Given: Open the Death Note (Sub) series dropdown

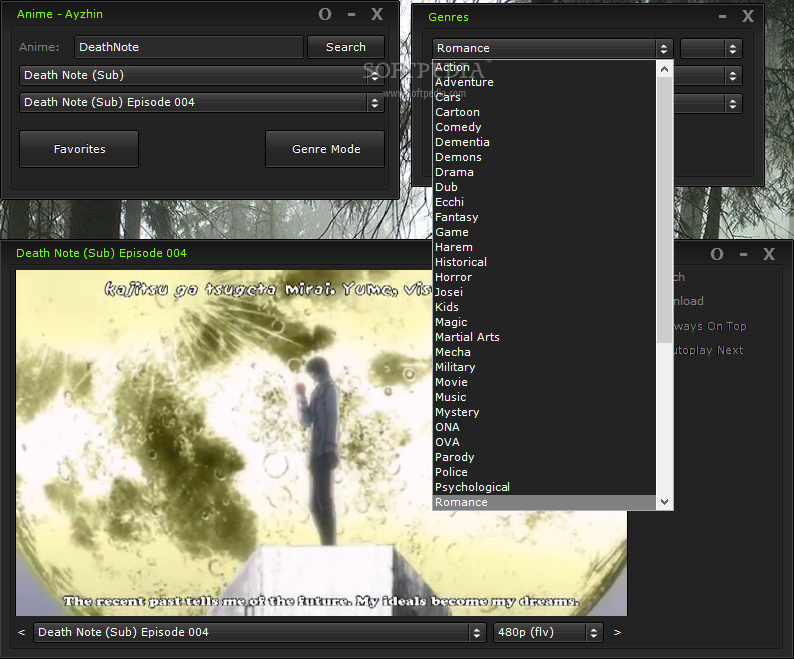Looking at the screenshot, I should 202,75.
